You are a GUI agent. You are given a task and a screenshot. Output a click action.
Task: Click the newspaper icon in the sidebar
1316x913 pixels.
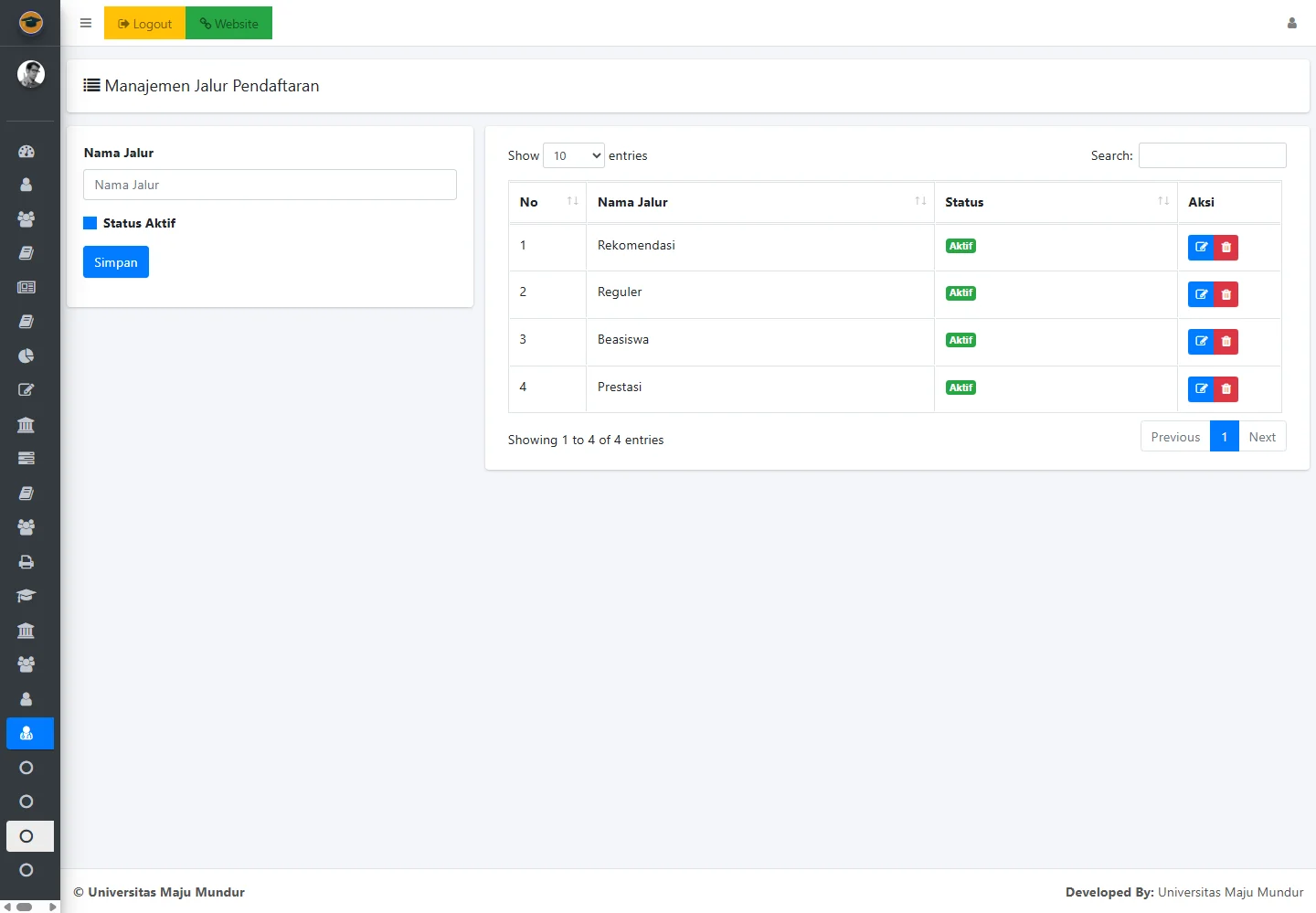[x=27, y=287]
